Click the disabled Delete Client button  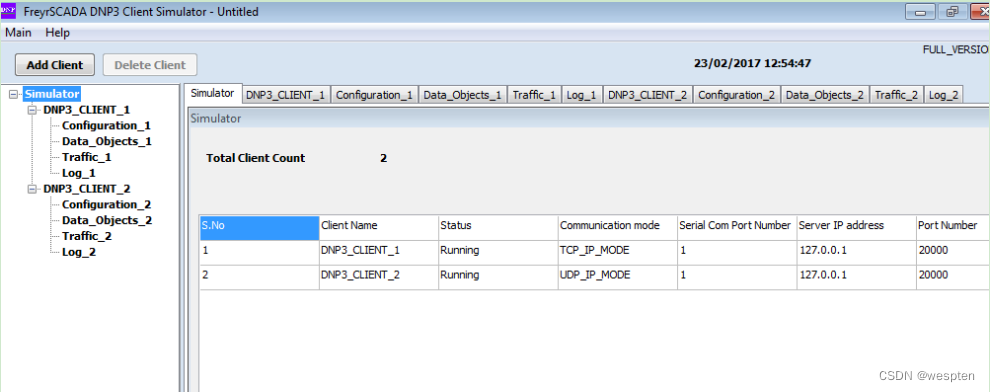click(x=150, y=65)
